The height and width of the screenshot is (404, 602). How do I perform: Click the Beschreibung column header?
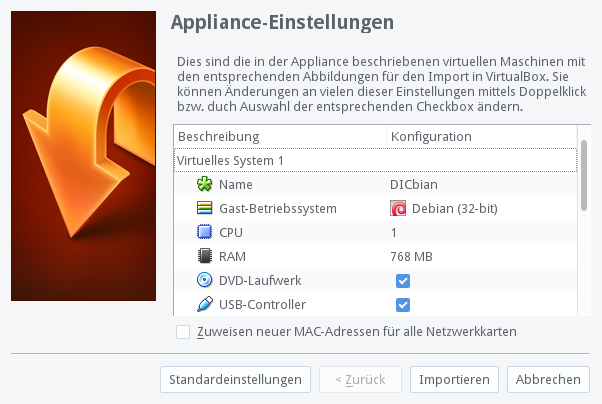pos(280,137)
